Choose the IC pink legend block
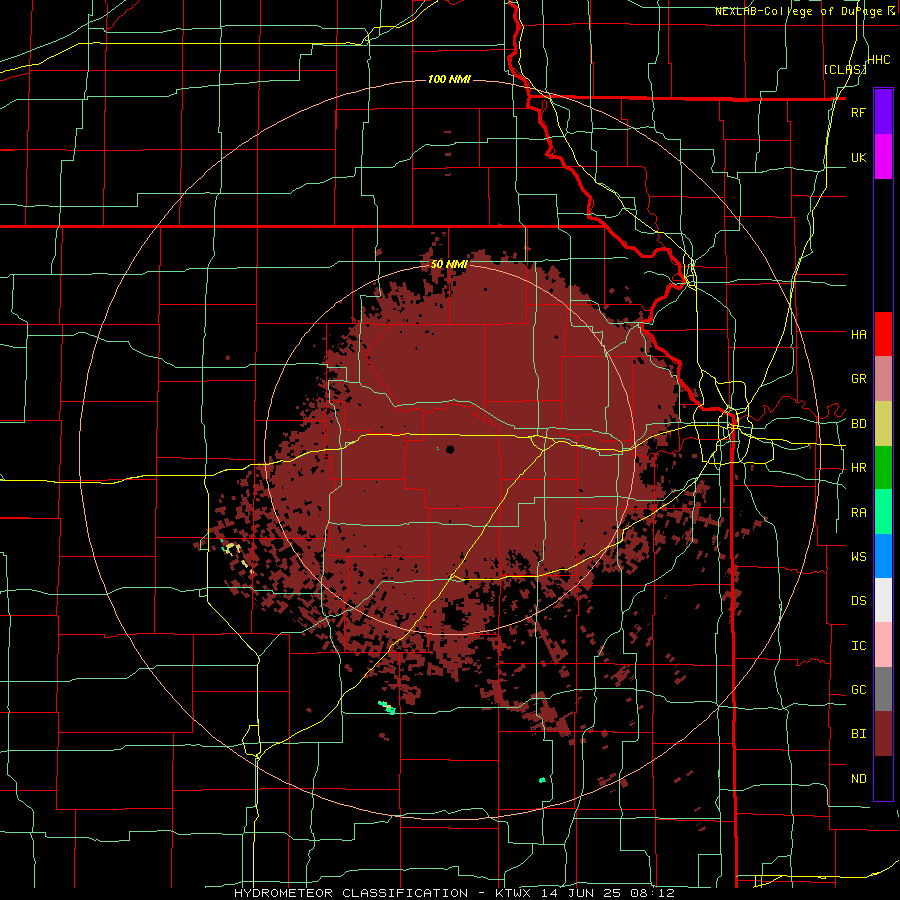 point(883,645)
